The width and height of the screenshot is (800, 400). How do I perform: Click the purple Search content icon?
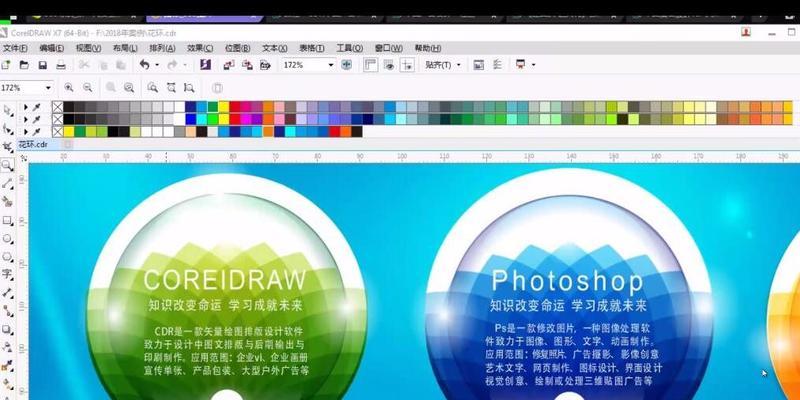pos(206,65)
